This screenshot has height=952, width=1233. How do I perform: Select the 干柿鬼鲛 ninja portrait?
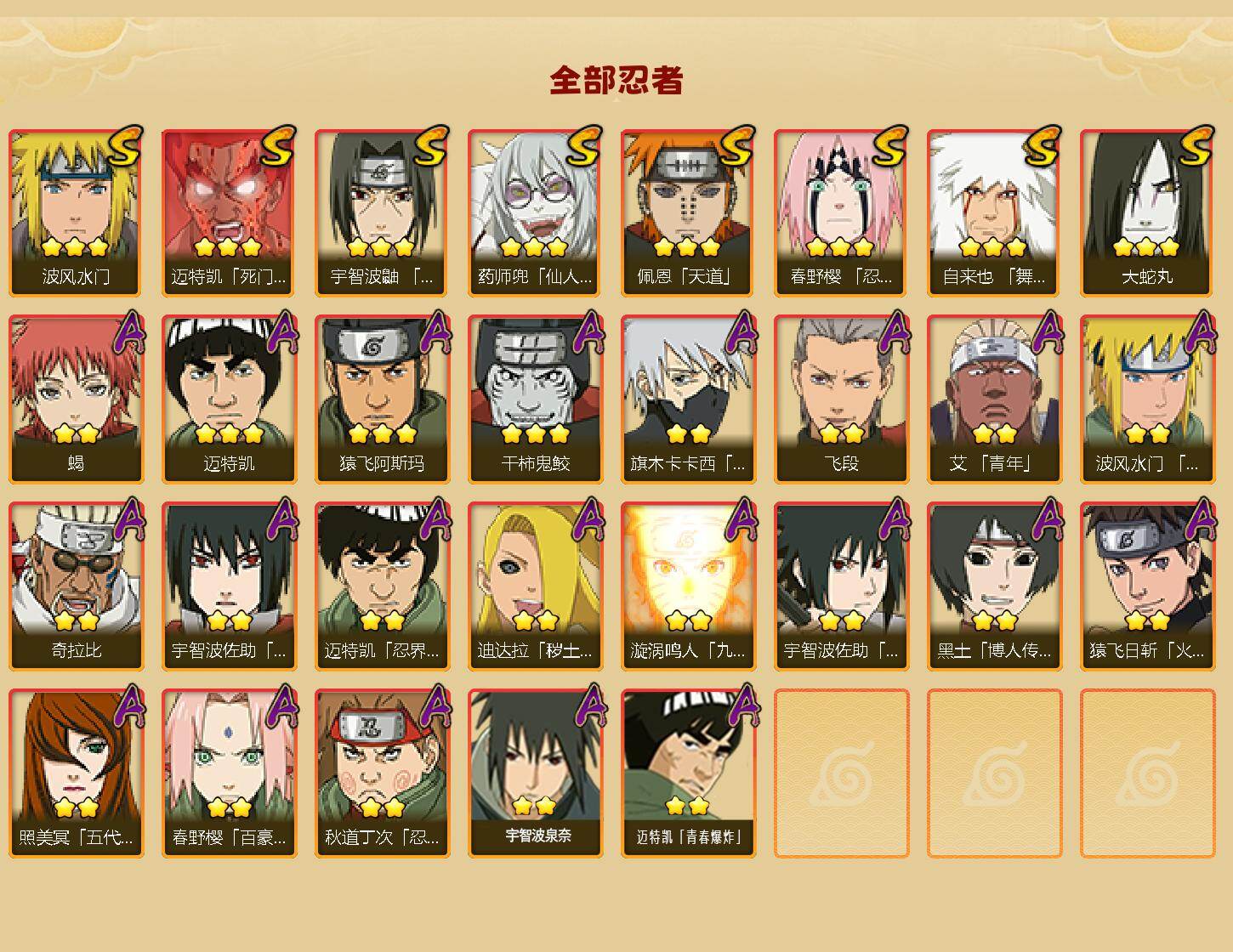click(536, 399)
